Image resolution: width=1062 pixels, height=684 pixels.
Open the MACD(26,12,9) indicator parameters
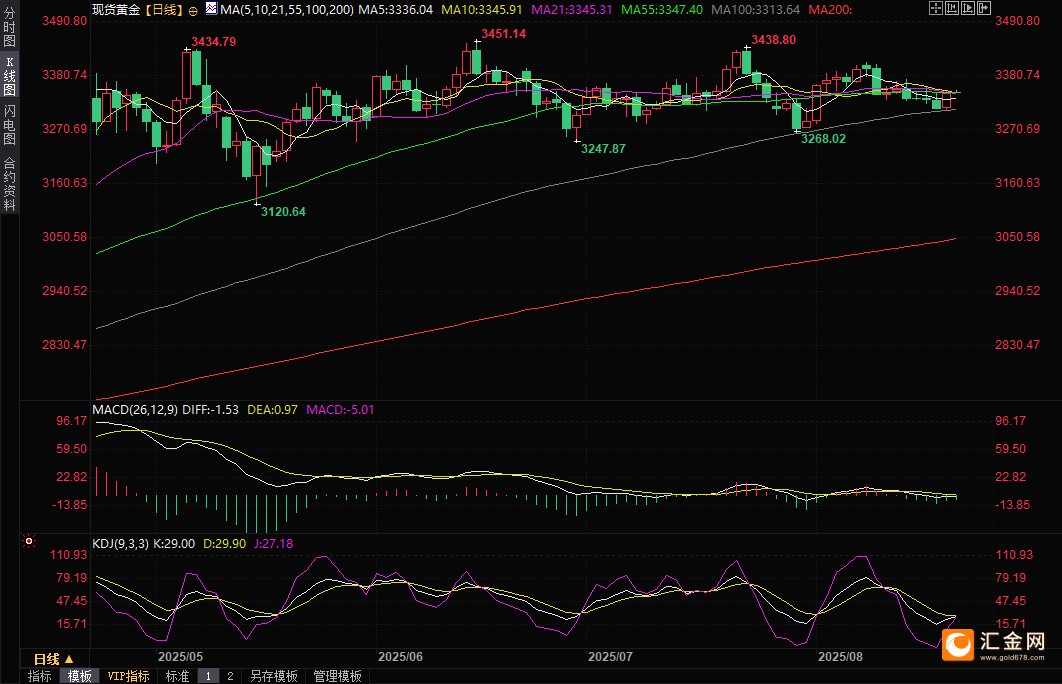click(134, 409)
